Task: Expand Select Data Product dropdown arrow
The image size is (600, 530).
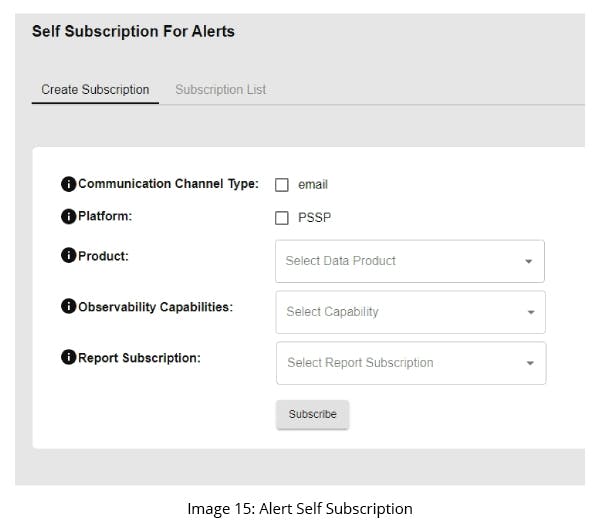Action: click(529, 262)
